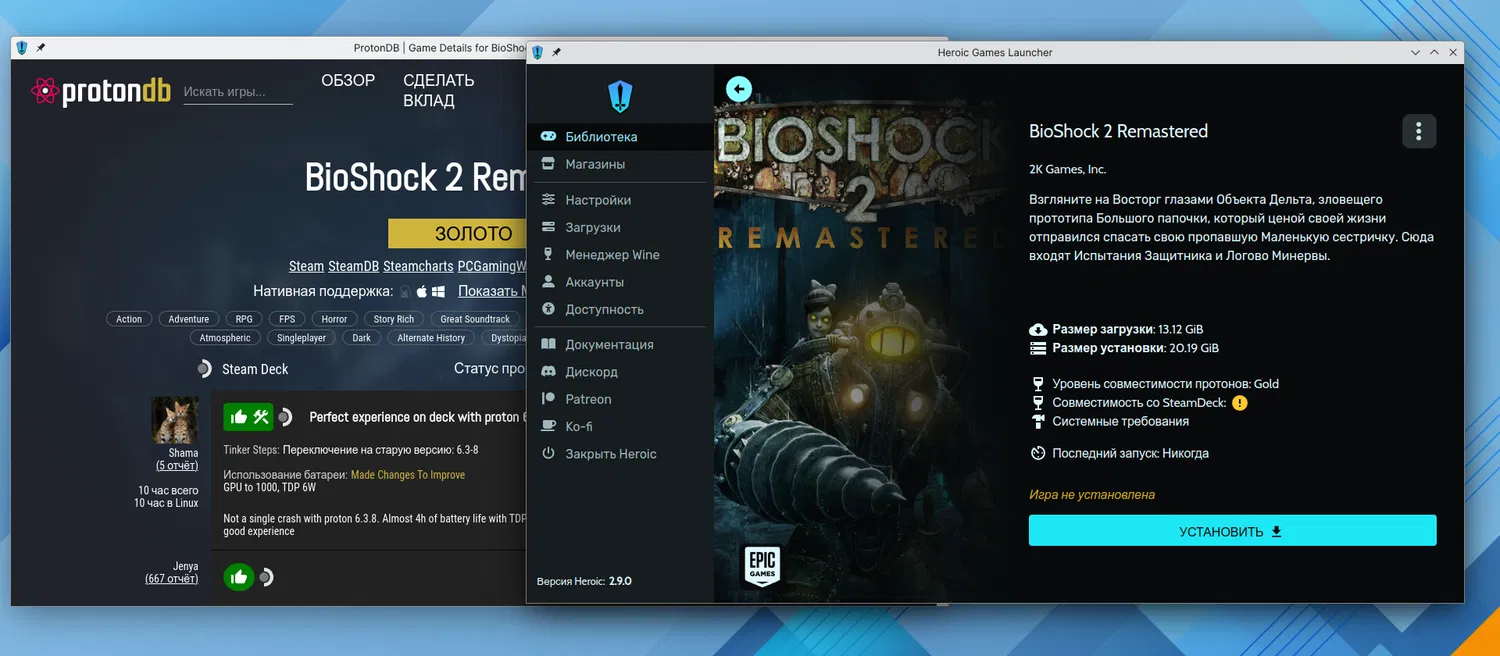Image resolution: width=1500 pixels, height=656 pixels.
Task: Select the FPS tag
Action: tap(287, 319)
